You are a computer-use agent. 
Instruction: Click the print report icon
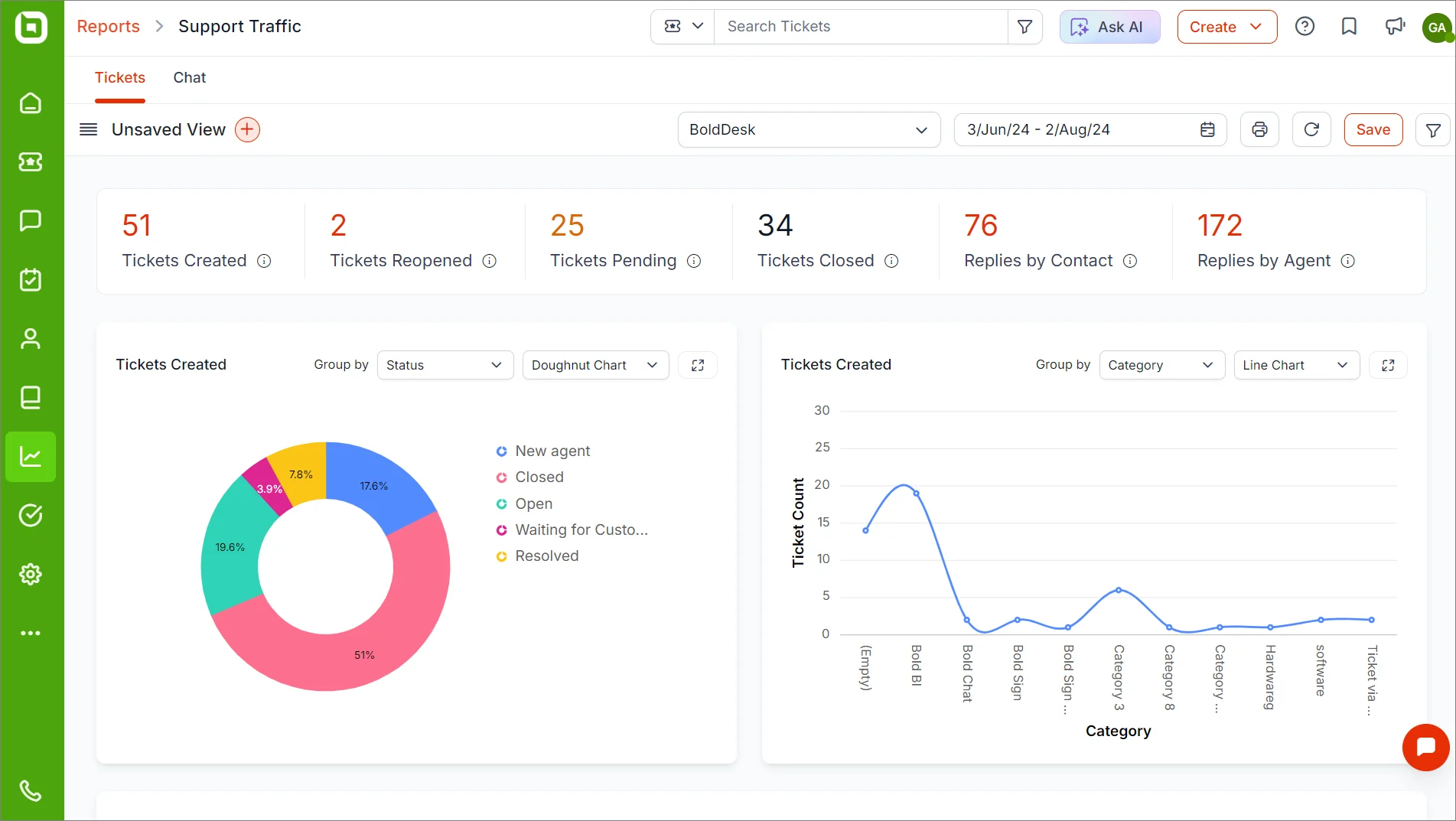tap(1259, 130)
